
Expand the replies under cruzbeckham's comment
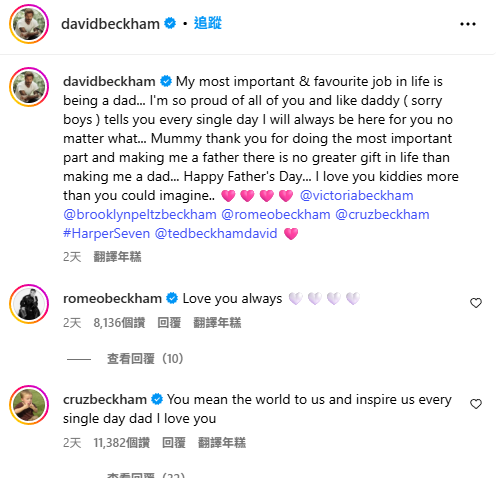coord(146,475)
